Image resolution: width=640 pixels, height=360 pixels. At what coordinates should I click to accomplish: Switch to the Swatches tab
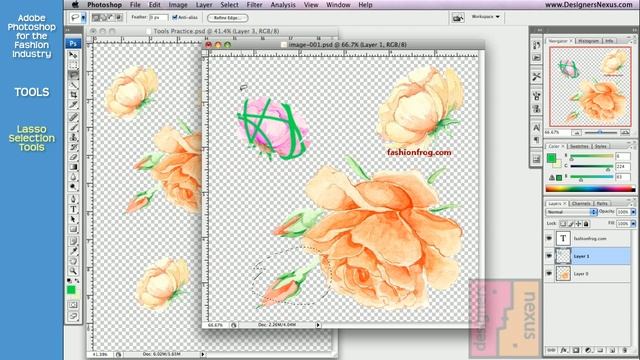tap(579, 146)
